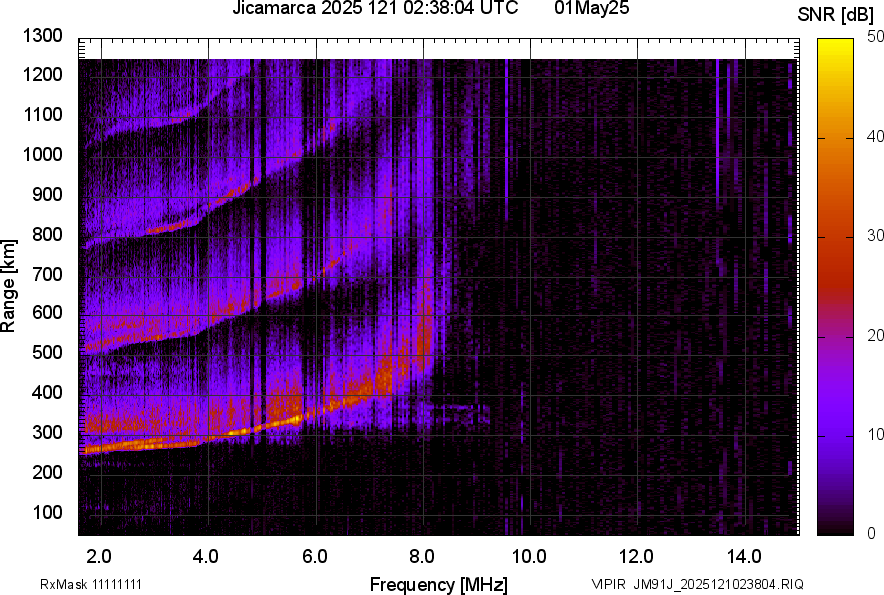Click the range tick label 700
This screenshot has height=595, width=884.
pyautogui.click(x=47, y=274)
